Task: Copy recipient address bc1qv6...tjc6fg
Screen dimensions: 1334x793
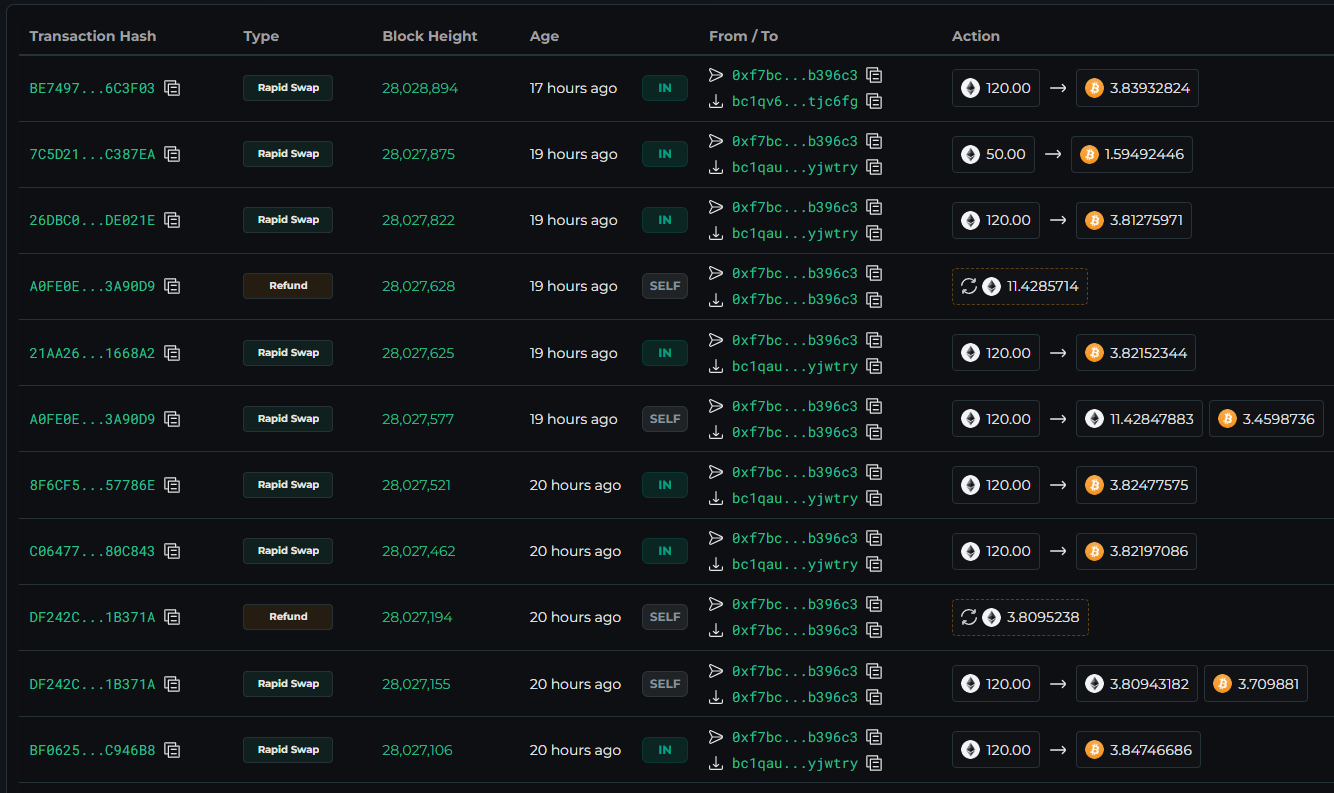Action: [x=874, y=101]
